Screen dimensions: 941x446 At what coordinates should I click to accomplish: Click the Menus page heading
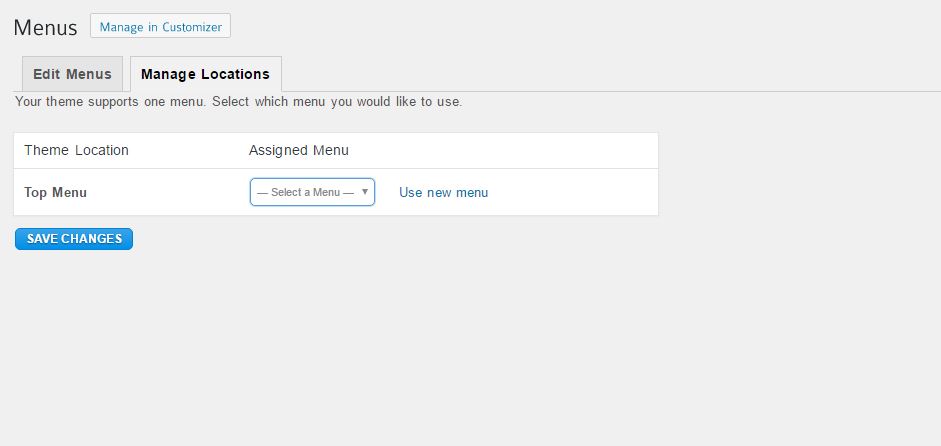coord(46,28)
